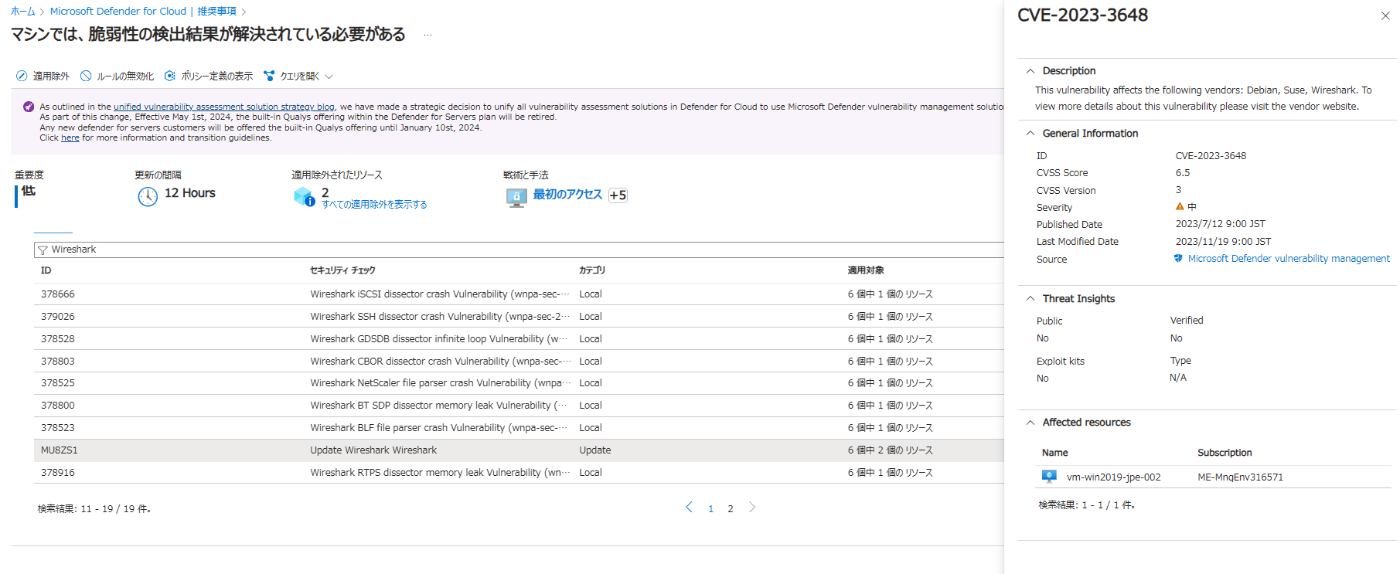Click the 'here' transition guidelines link

[x=70, y=138]
